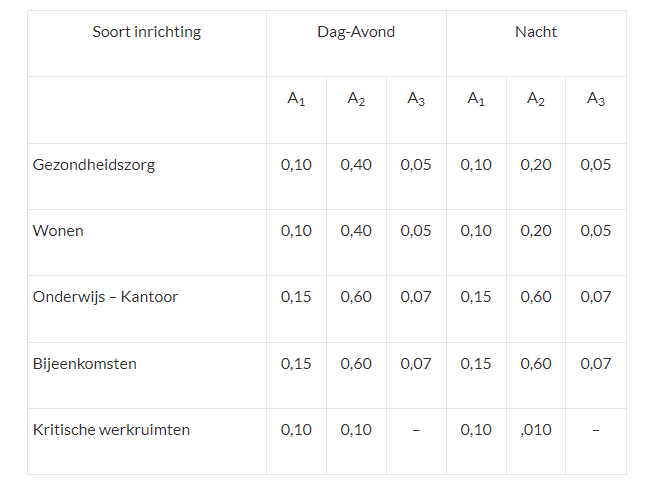The width and height of the screenshot is (654, 499).
Task: Click the Wonen row label
Action: (x=58, y=231)
